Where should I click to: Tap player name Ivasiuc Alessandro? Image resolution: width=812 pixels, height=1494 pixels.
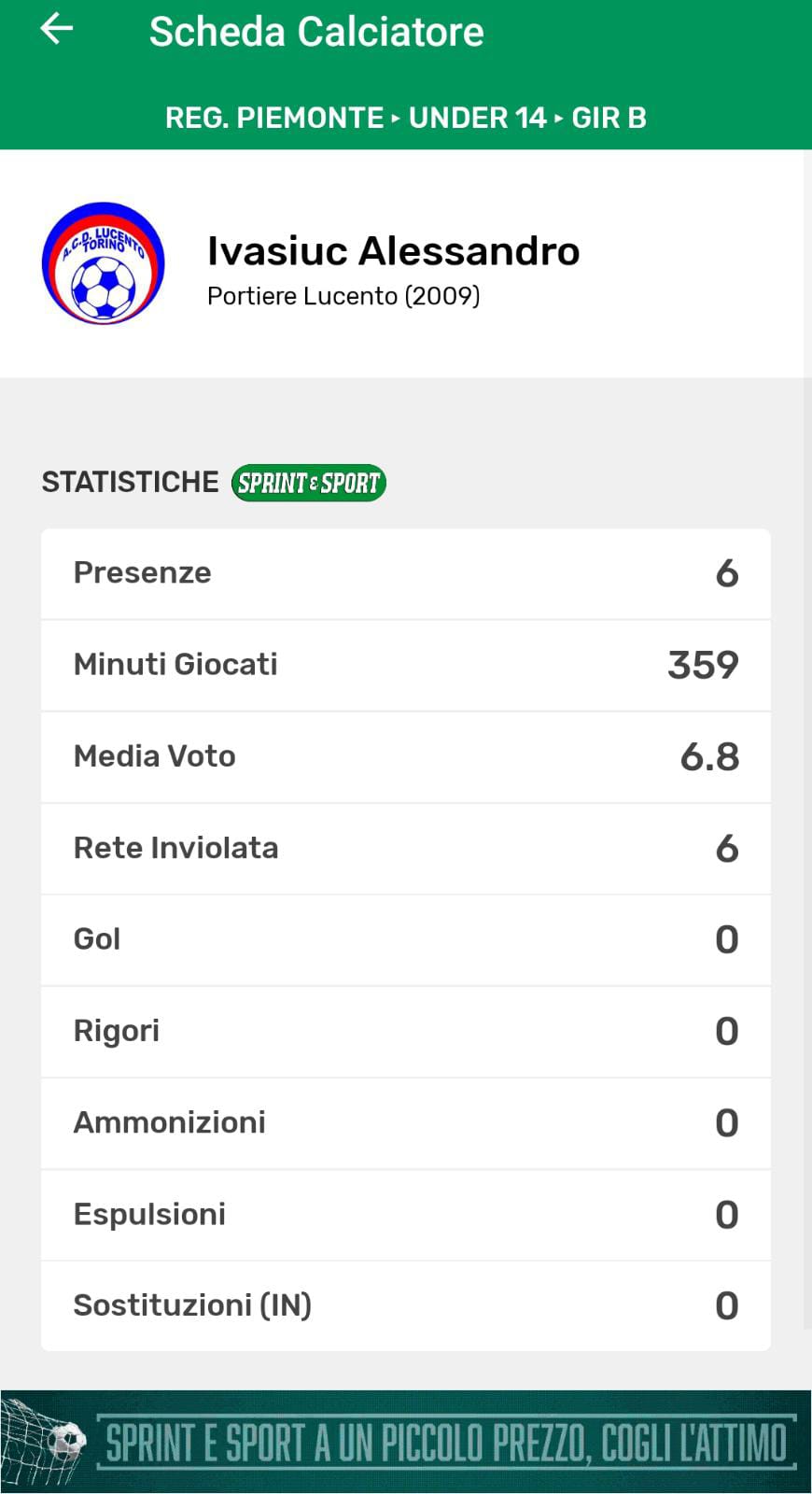coord(393,250)
